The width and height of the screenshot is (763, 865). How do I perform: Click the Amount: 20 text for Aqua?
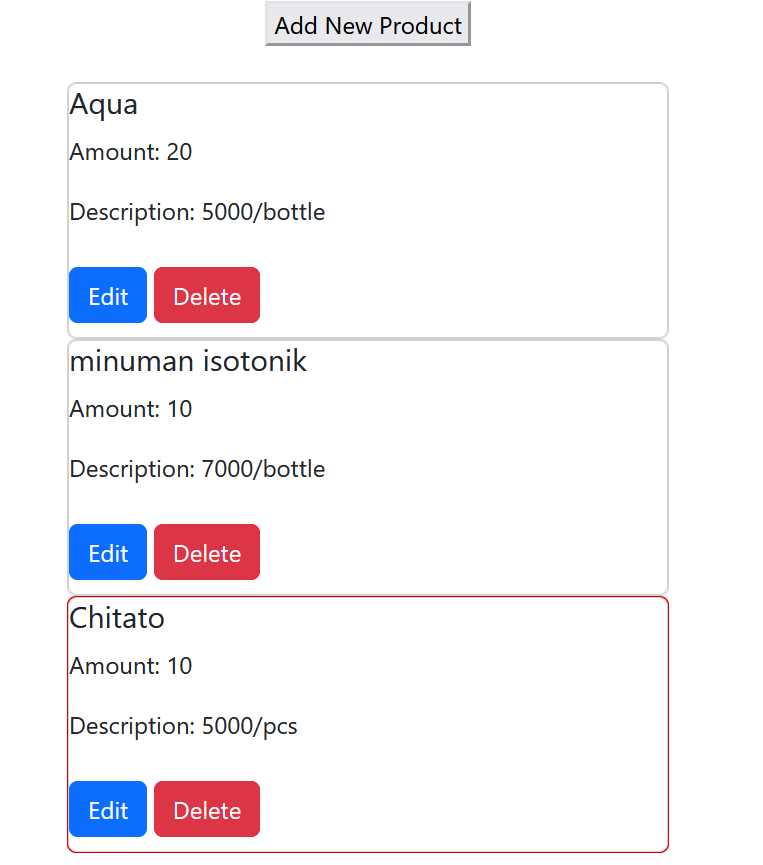click(x=130, y=152)
